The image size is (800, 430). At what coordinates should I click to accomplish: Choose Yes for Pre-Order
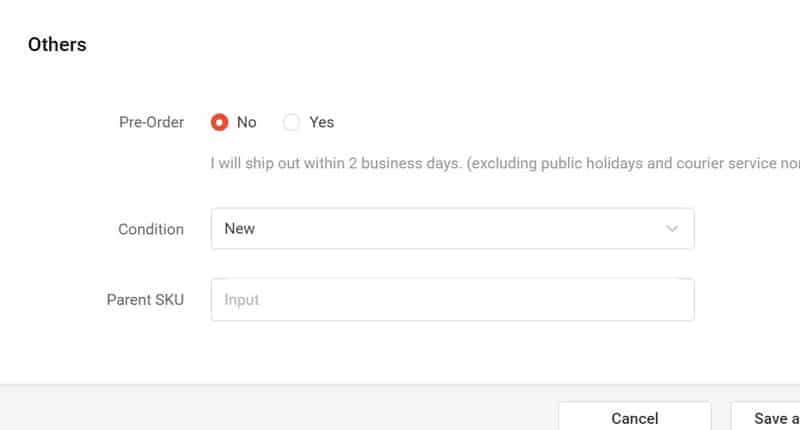(x=291, y=122)
